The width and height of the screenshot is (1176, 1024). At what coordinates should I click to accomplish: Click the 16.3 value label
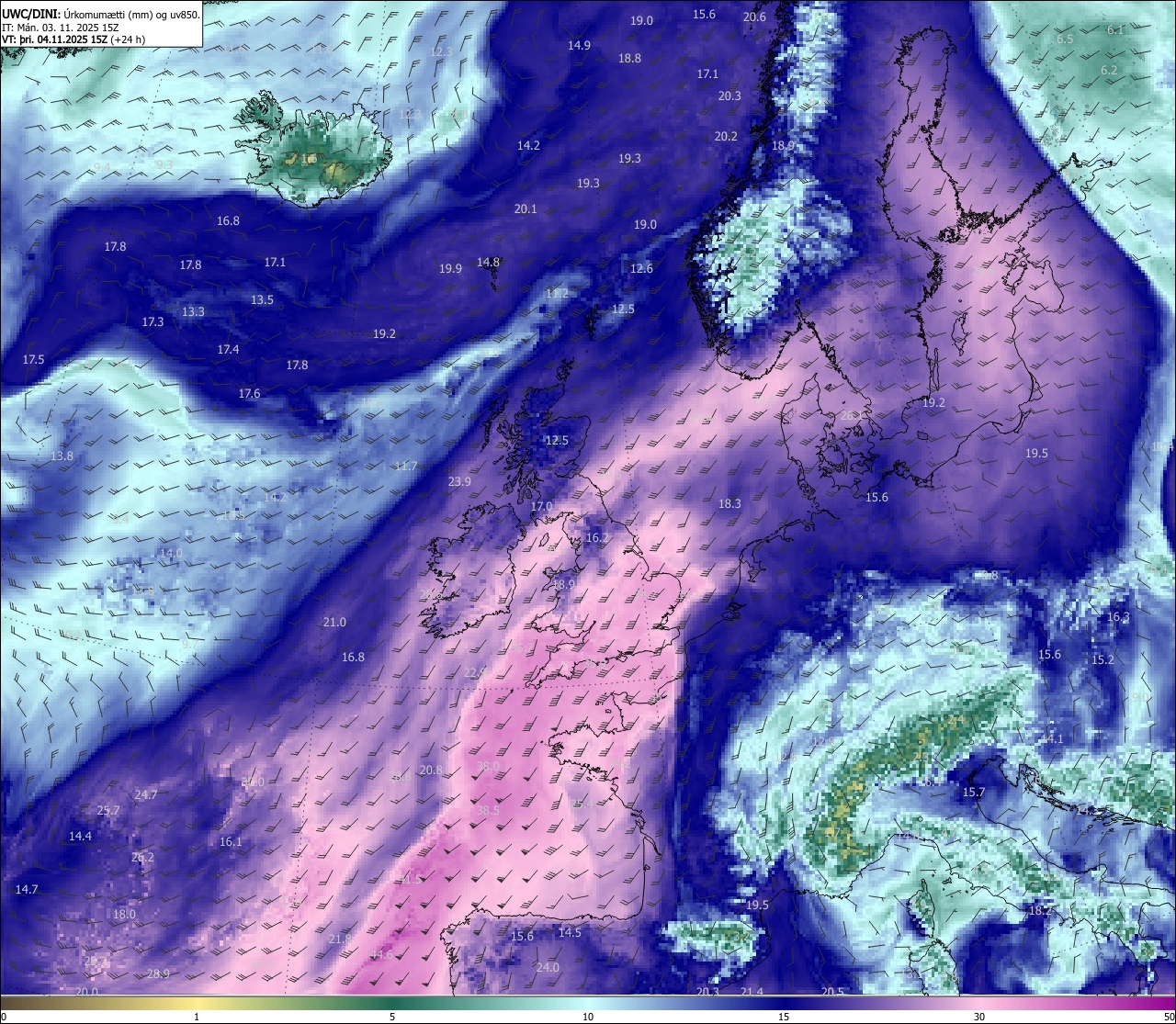coord(1118,617)
